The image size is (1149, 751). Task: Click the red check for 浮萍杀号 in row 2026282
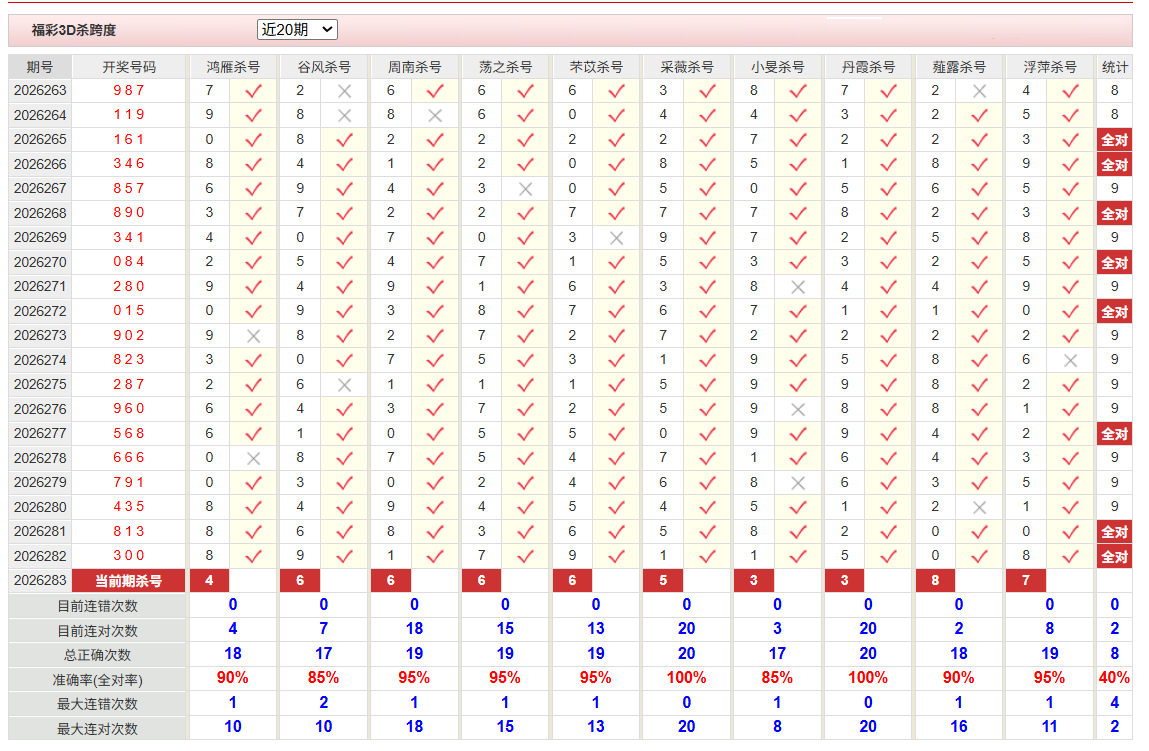(x=1071, y=556)
